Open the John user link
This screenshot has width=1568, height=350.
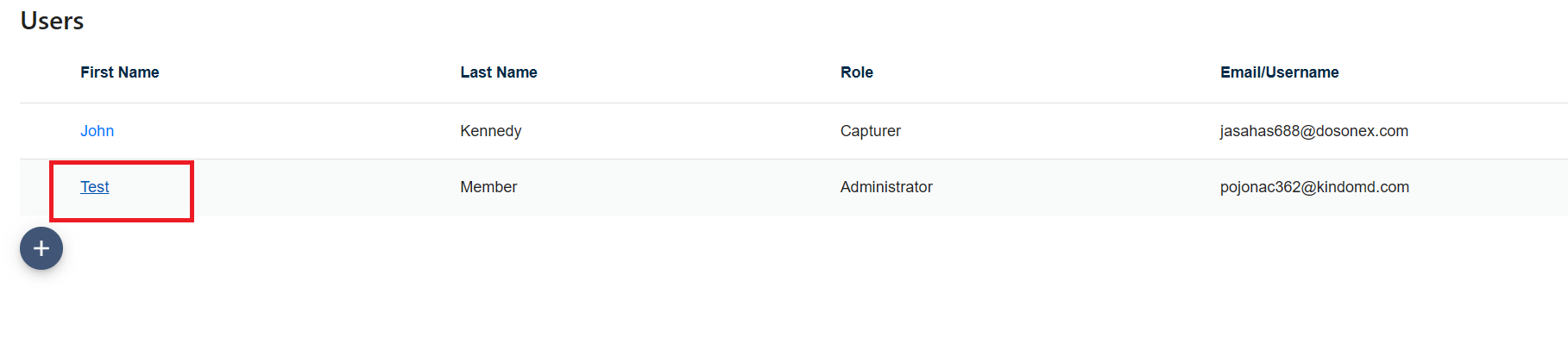point(97,131)
